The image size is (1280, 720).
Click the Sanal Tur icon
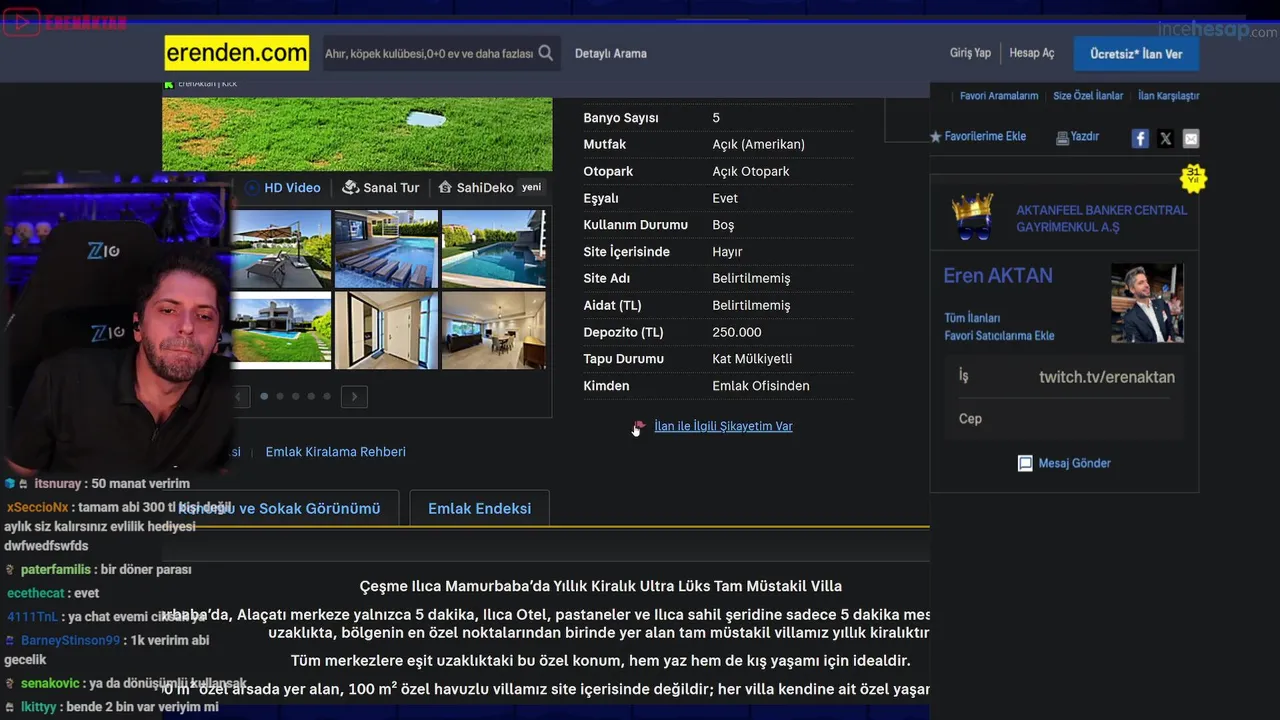tap(350, 187)
